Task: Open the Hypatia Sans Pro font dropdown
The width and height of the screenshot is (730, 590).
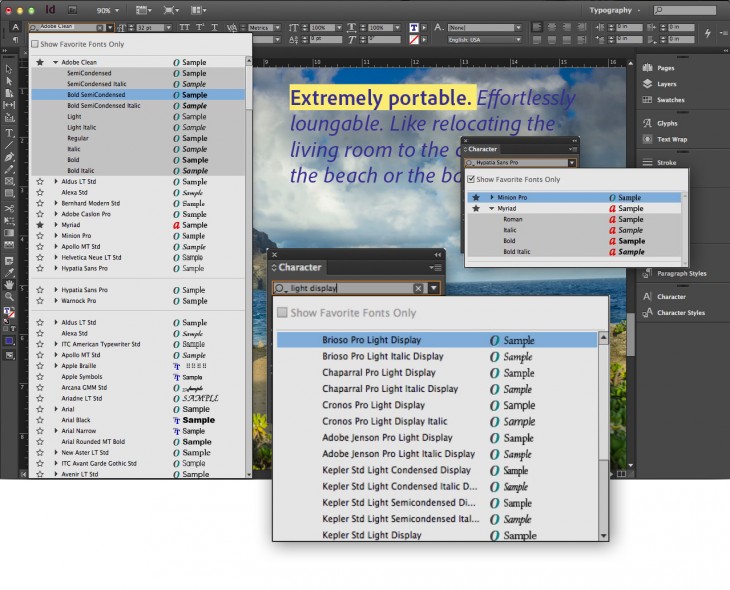Action: tap(572, 163)
